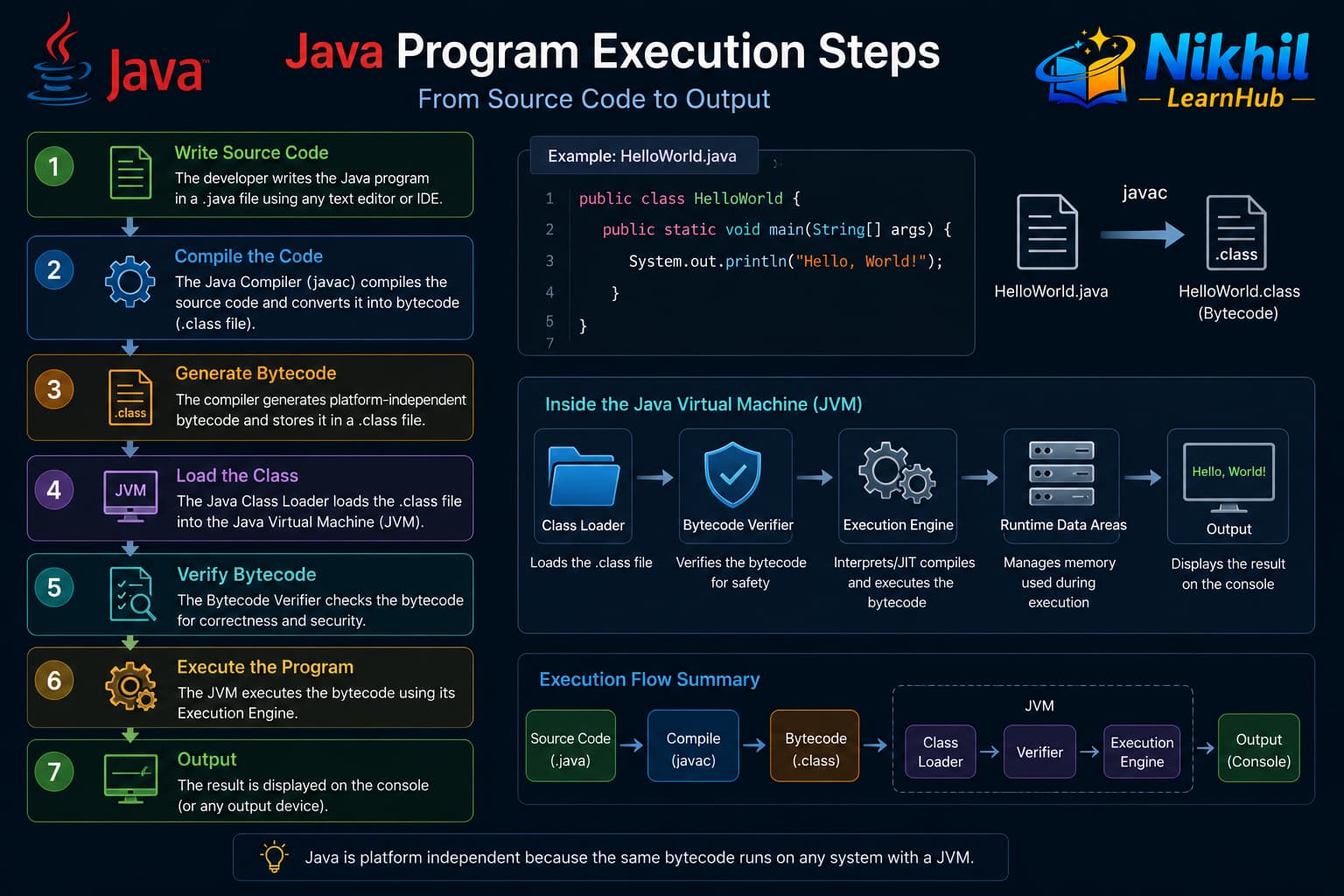
Task: Click the Generate Bytecode .class file icon
Action: pyautogui.click(x=130, y=397)
